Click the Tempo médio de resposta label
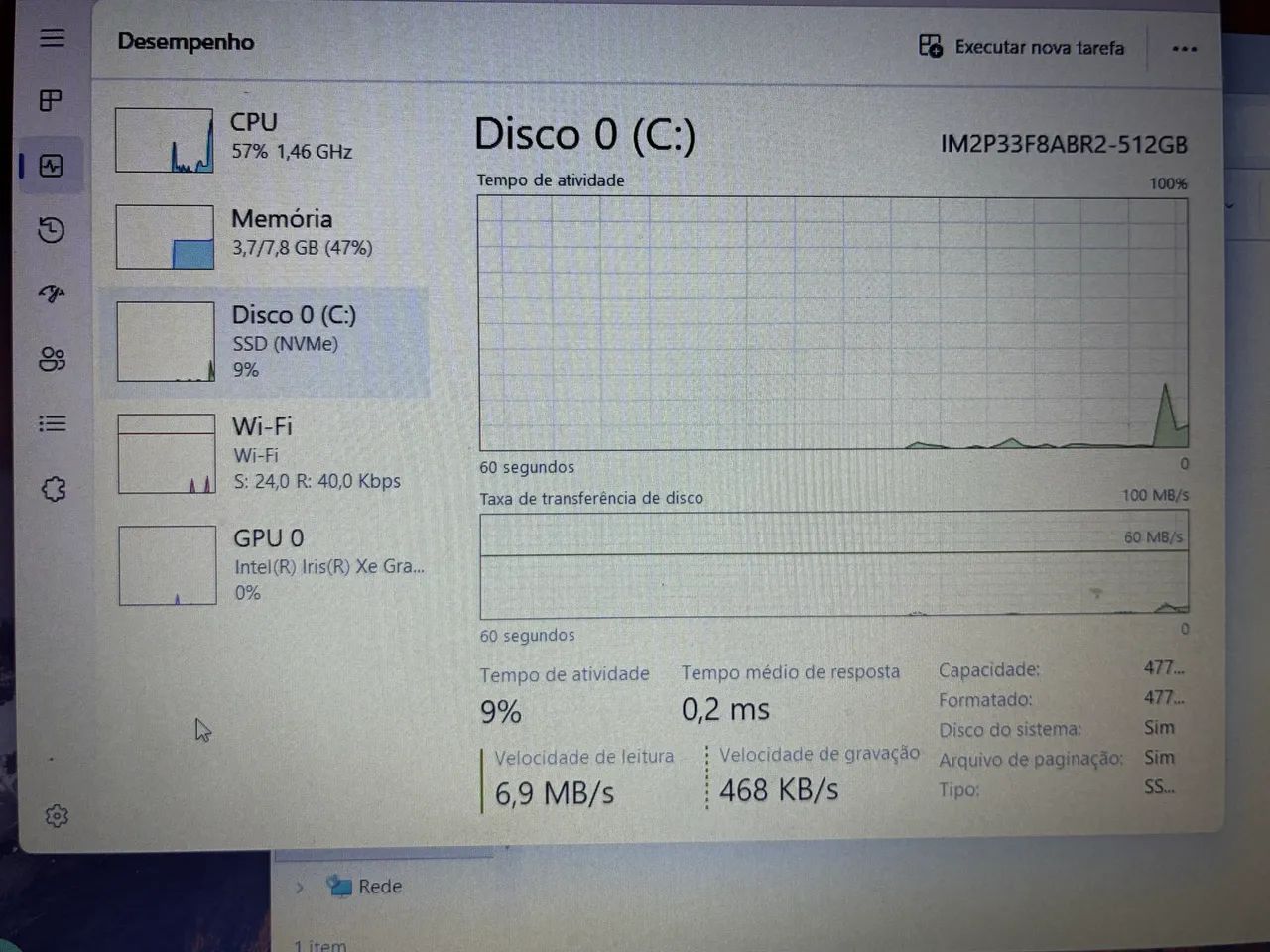 [791, 672]
